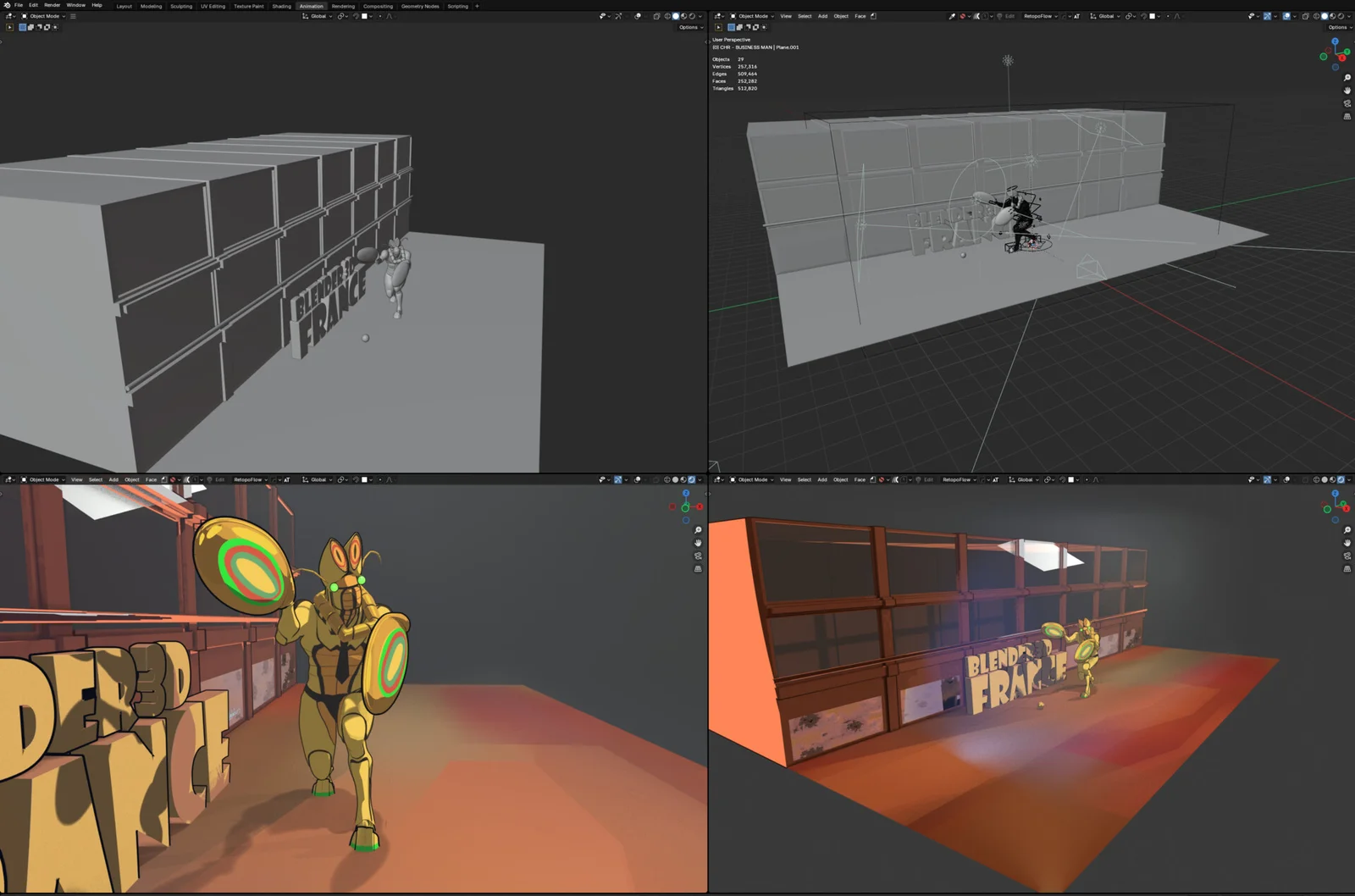Screen dimensions: 1355x896
Task: Toggle camera view icon in bottom-left viewport
Action: 698,556
